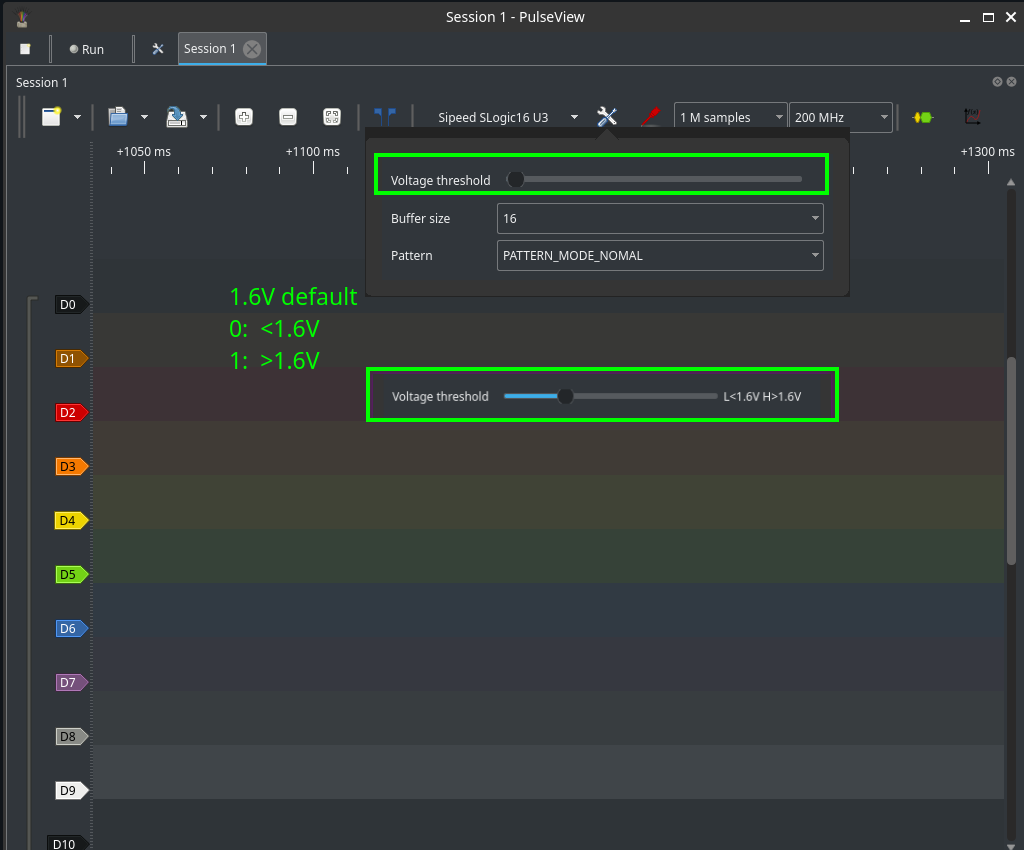Click the add protocol decoder icon
1024x850 pixels.
pos(923,117)
